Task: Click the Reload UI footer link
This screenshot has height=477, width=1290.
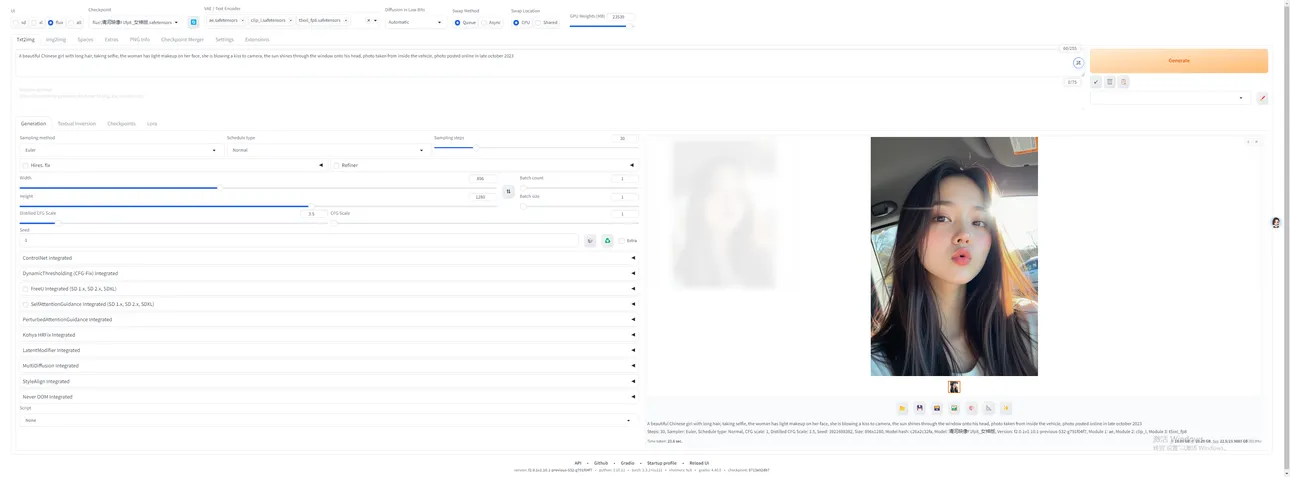Action: pyautogui.click(x=699, y=463)
